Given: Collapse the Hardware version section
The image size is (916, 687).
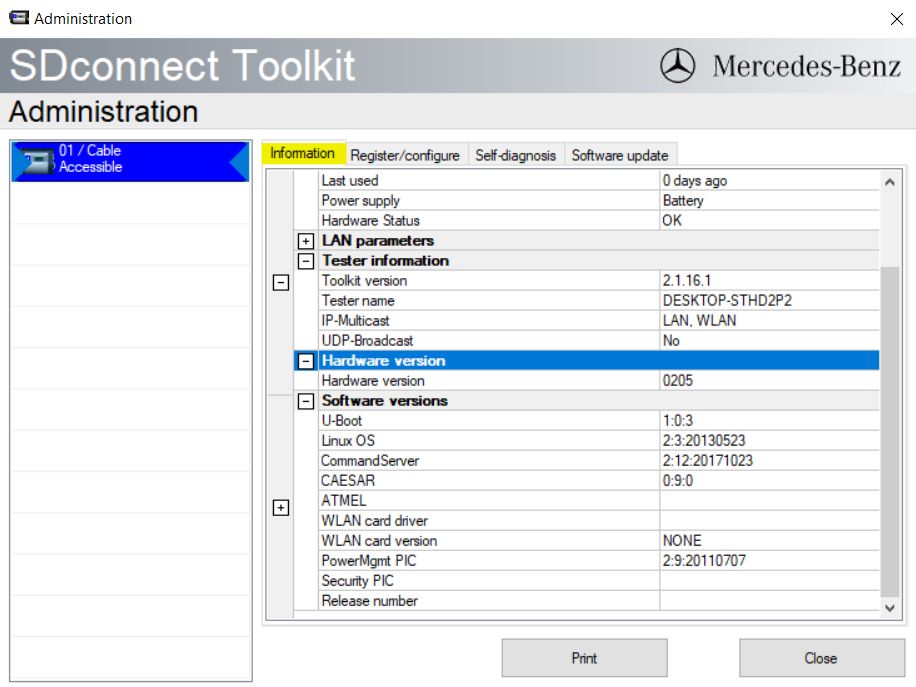Looking at the screenshot, I should [306, 361].
